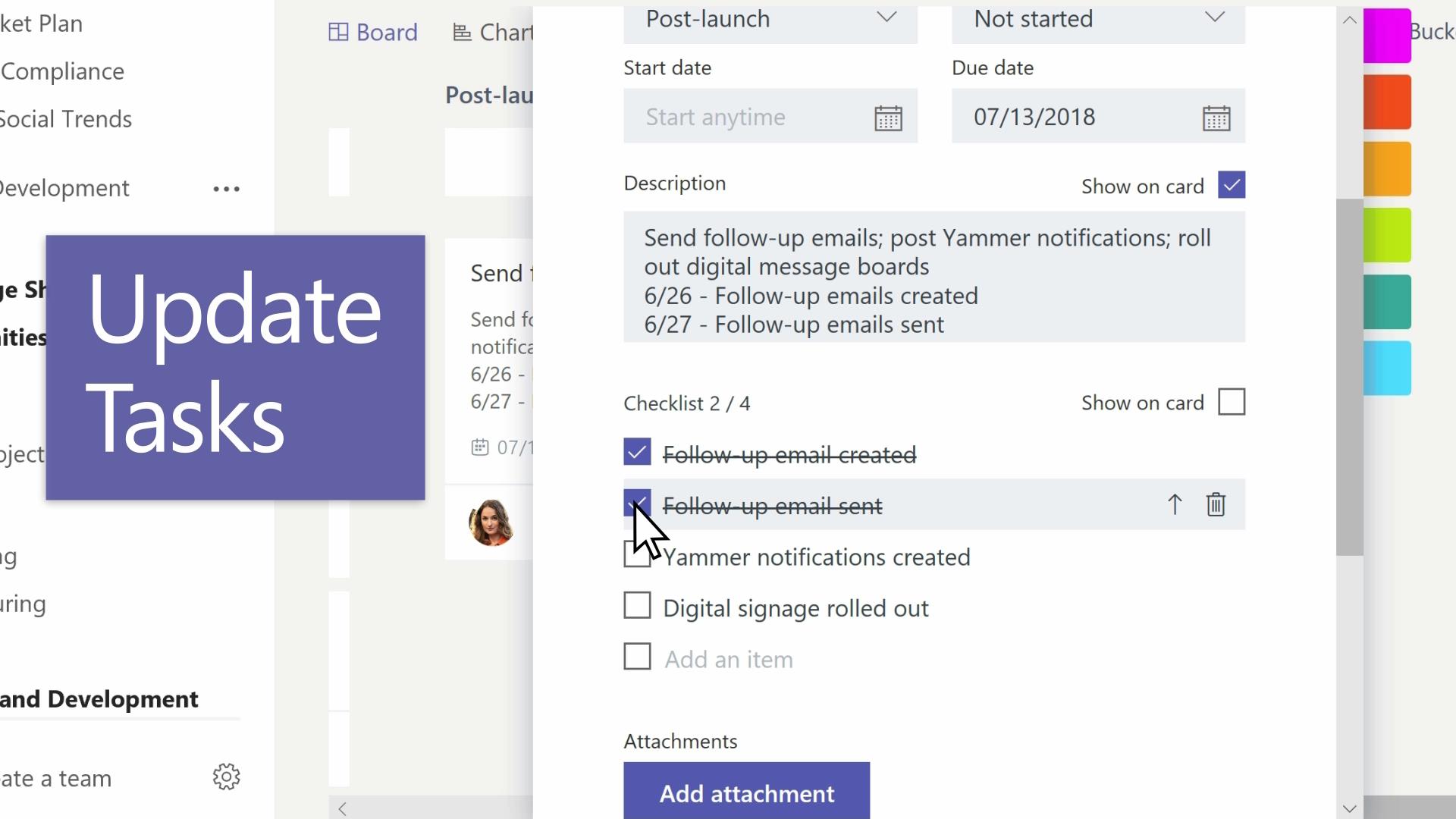This screenshot has height=819, width=1456.
Task: Open the due date calendar picker
Action: coord(1216,117)
